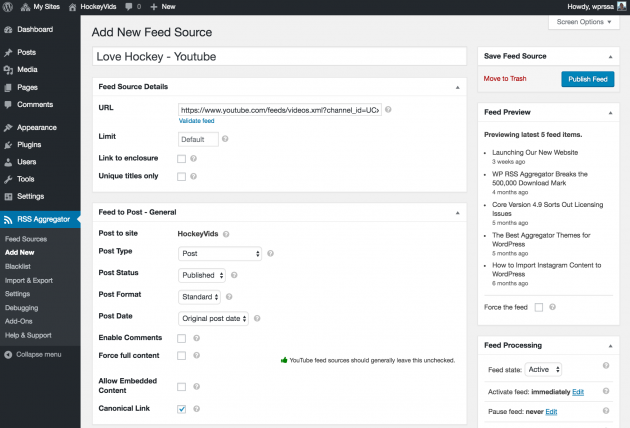630x428 pixels.
Task: Click the Plugins icon in the sidebar
Action: [x=8, y=145]
